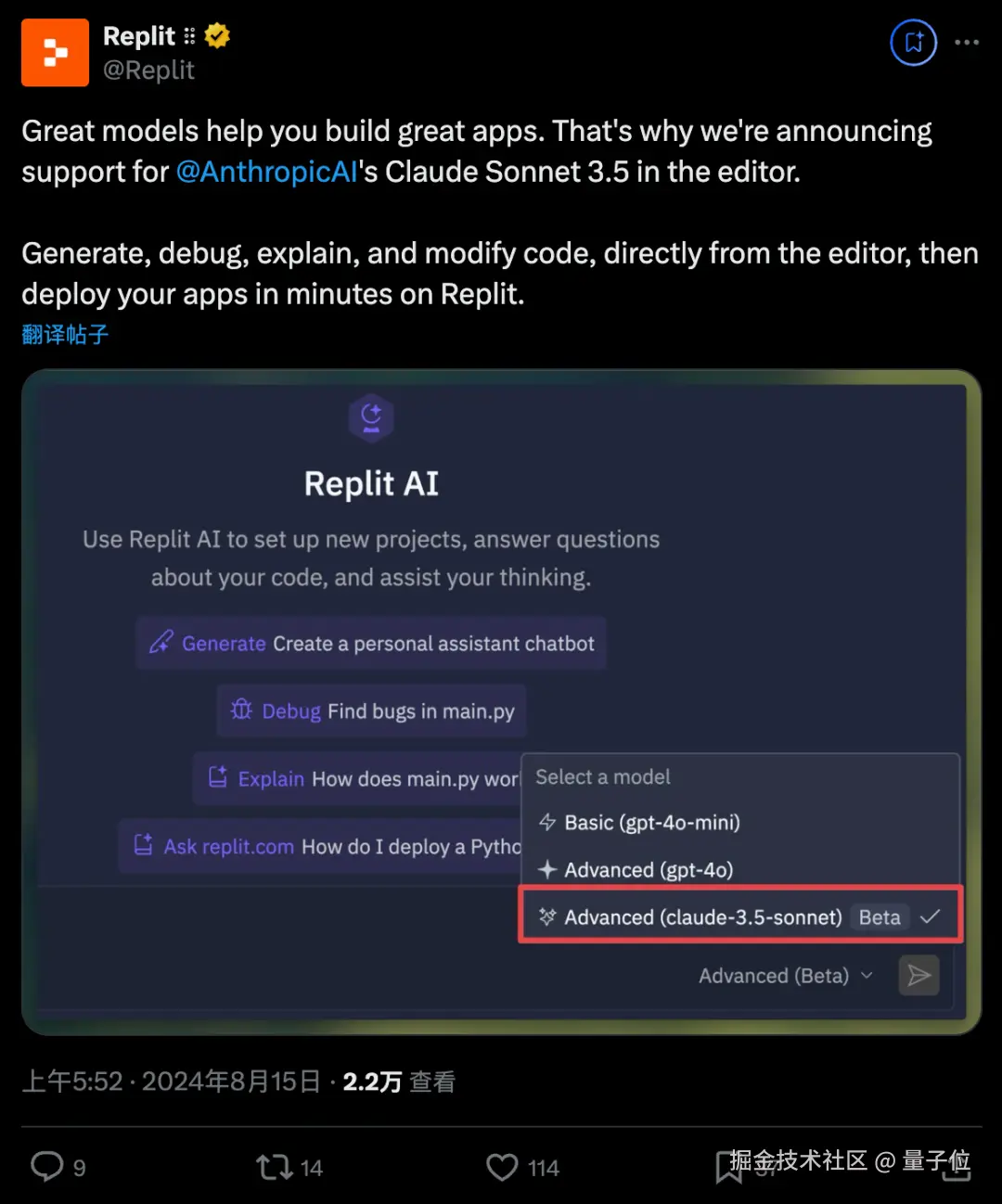Click the Explain main.py suggestion
The height and width of the screenshot is (1204, 1002).
tap(358, 778)
